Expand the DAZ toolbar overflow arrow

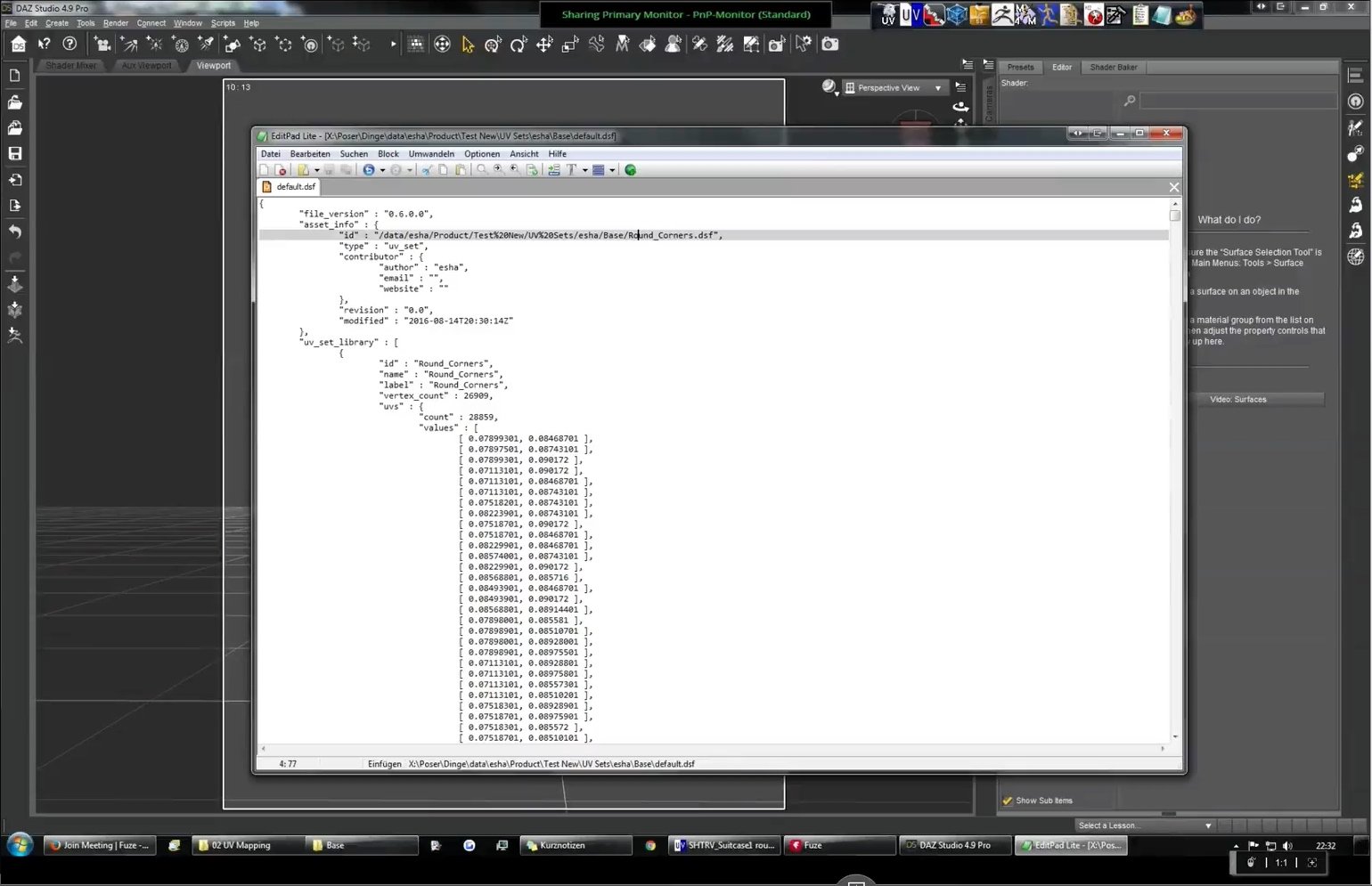pyautogui.click(x=393, y=44)
